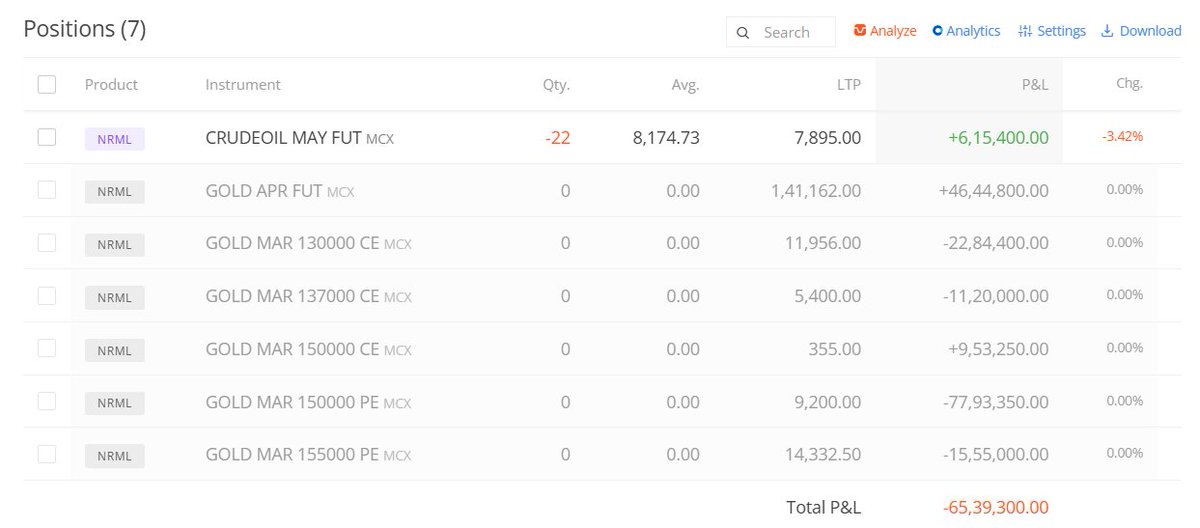
Task: Check the GOLD MAR 150000 CE checkbox
Action: (47, 348)
